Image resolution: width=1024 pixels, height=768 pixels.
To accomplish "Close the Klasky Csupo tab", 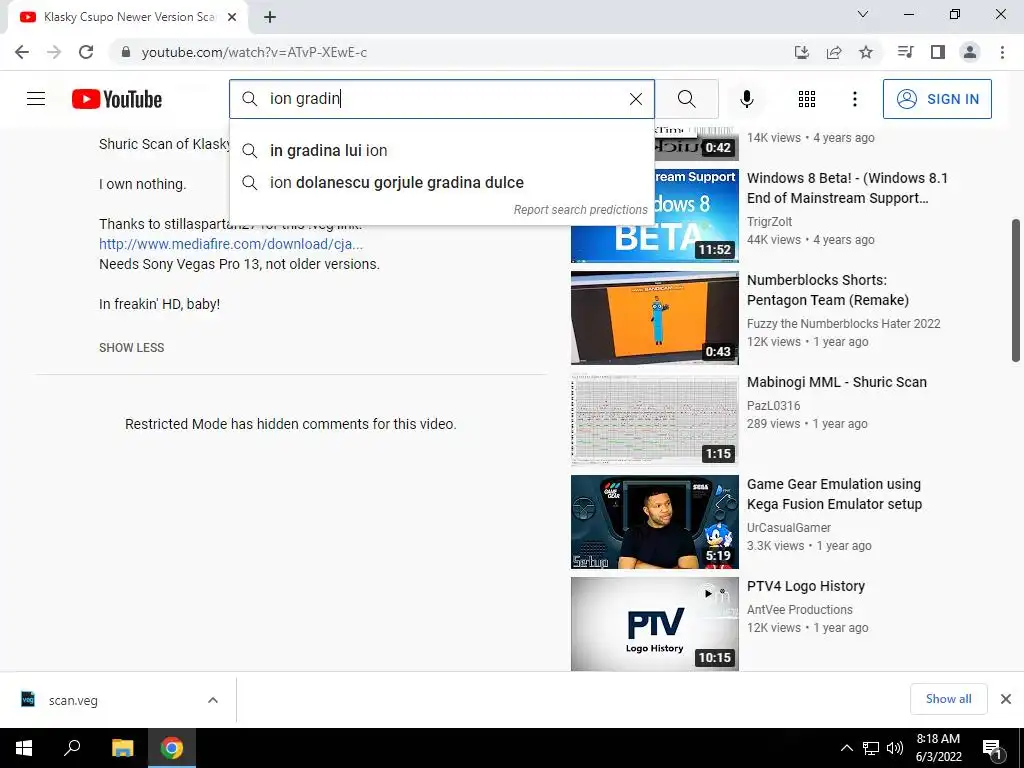I will [232, 17].
